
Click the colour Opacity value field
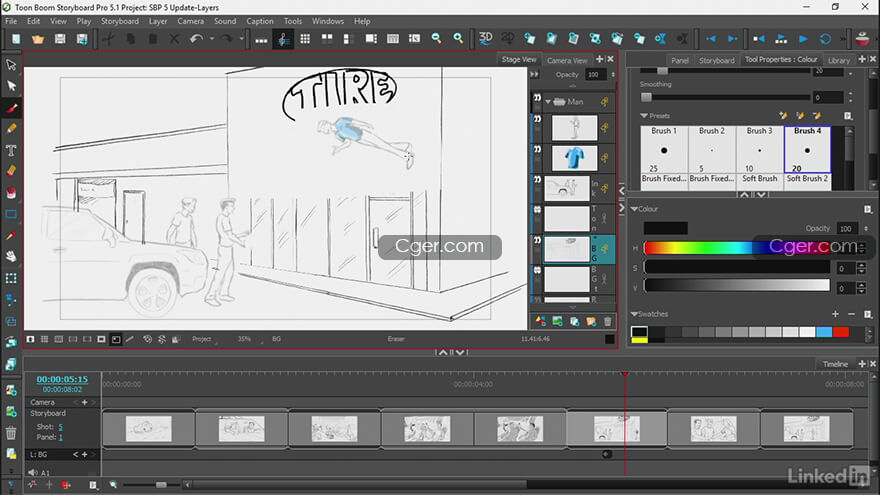846,228
